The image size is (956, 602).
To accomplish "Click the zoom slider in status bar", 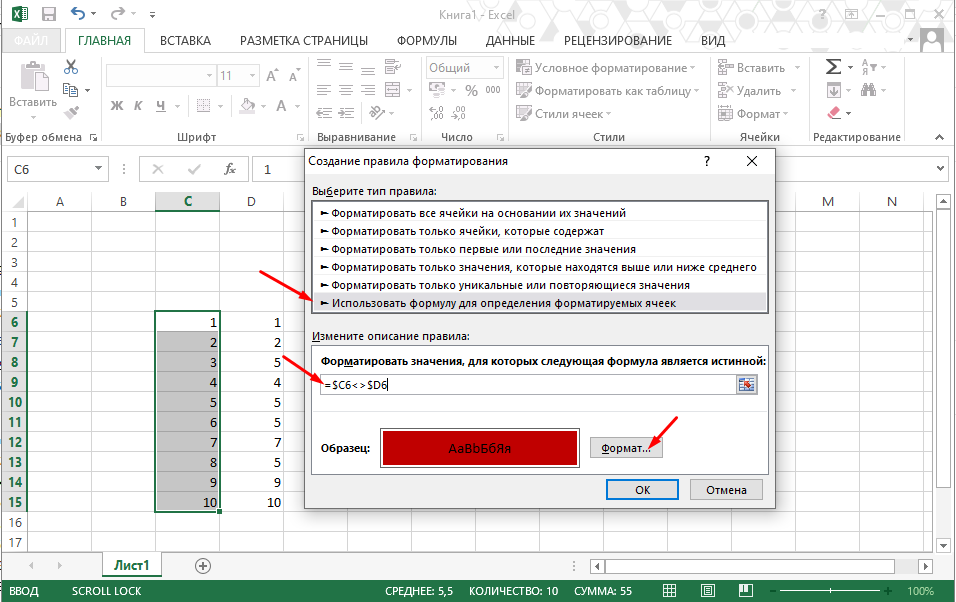I will click(830, 590).
